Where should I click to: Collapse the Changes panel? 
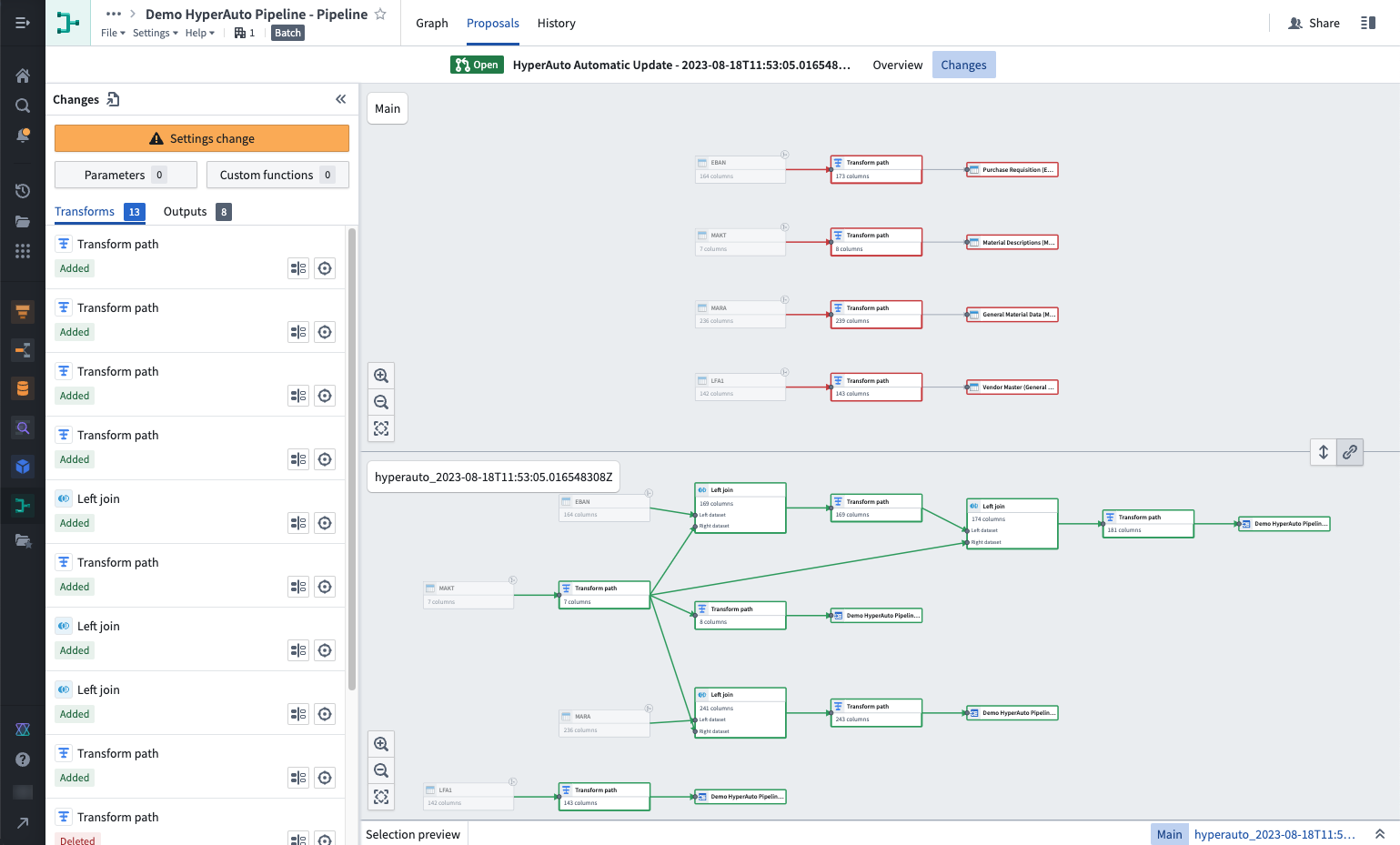pyautogui.click(x=341, y=99)
